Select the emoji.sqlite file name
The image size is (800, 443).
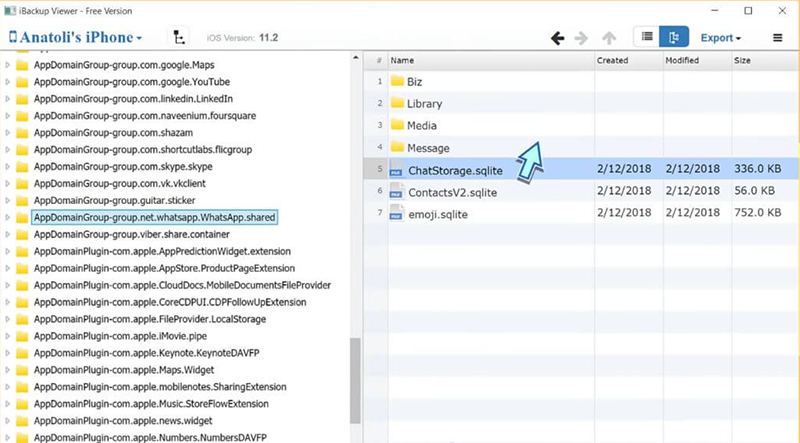click(x=438, y=214)
